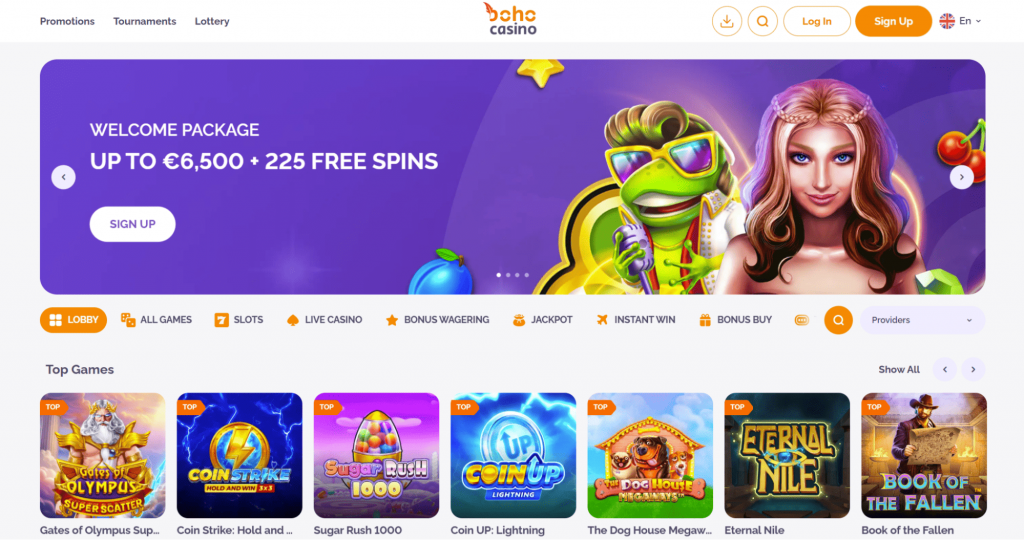Select the Lobby category tab
This screenshot has width=1024, height=540.
click(x=73, y=320)
